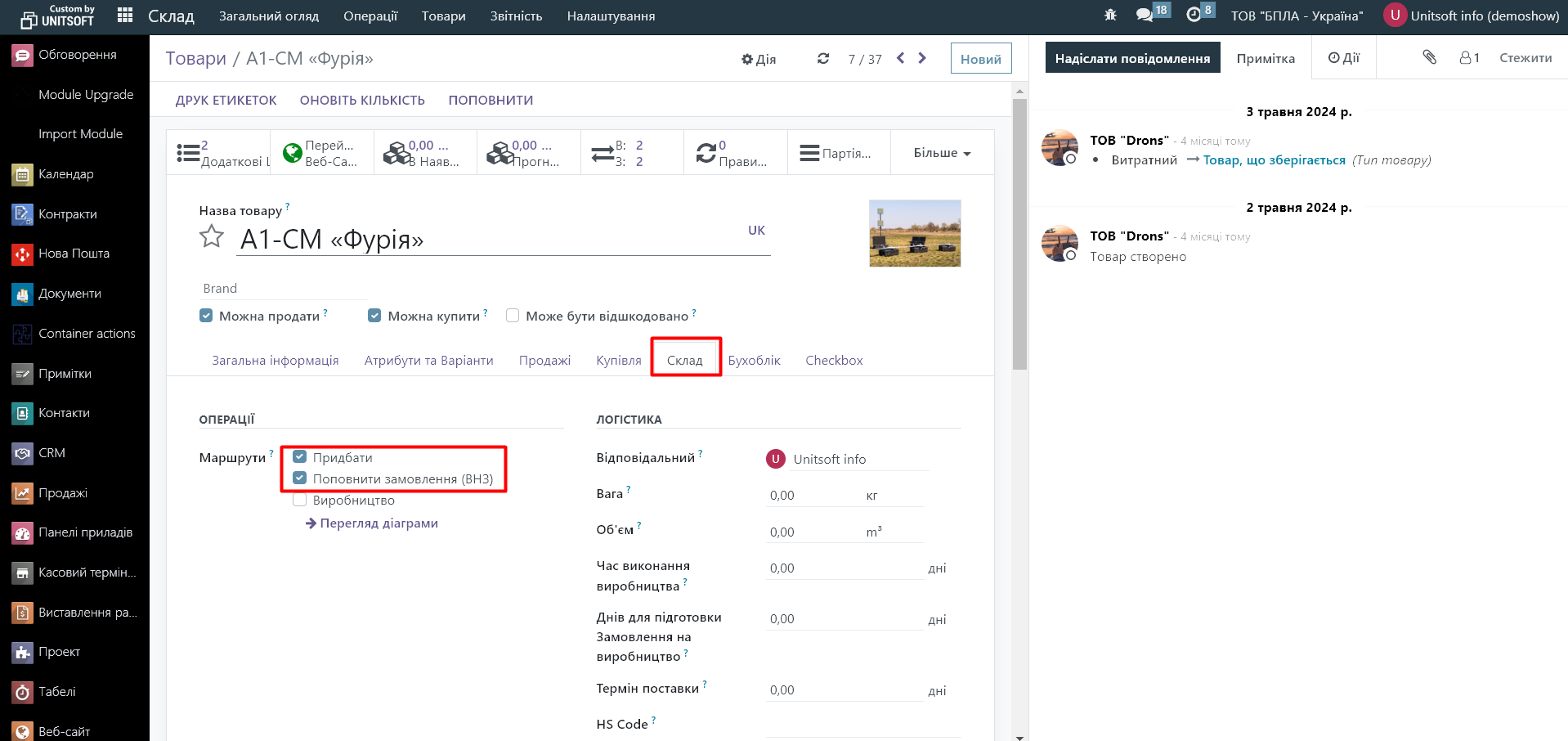This screenshot has height=741, width=1568.
Task: Switch to the "Бухоблік" tab
Action: 754,361
